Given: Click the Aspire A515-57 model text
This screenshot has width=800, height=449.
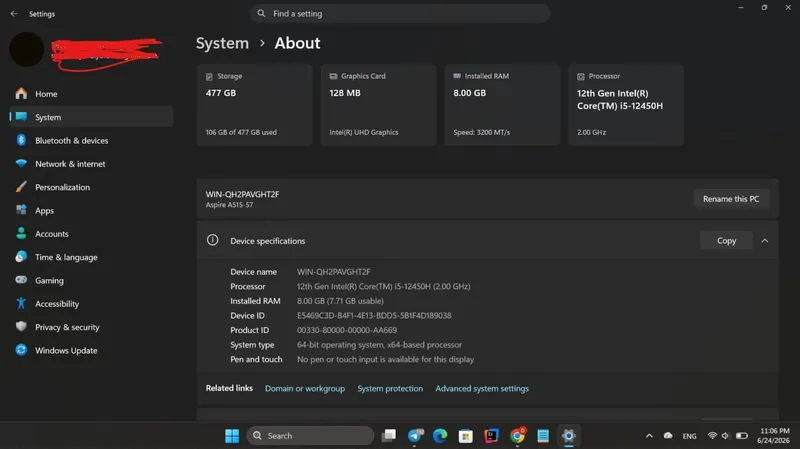Looking at the screenshot, I should (x=229, y=205).
